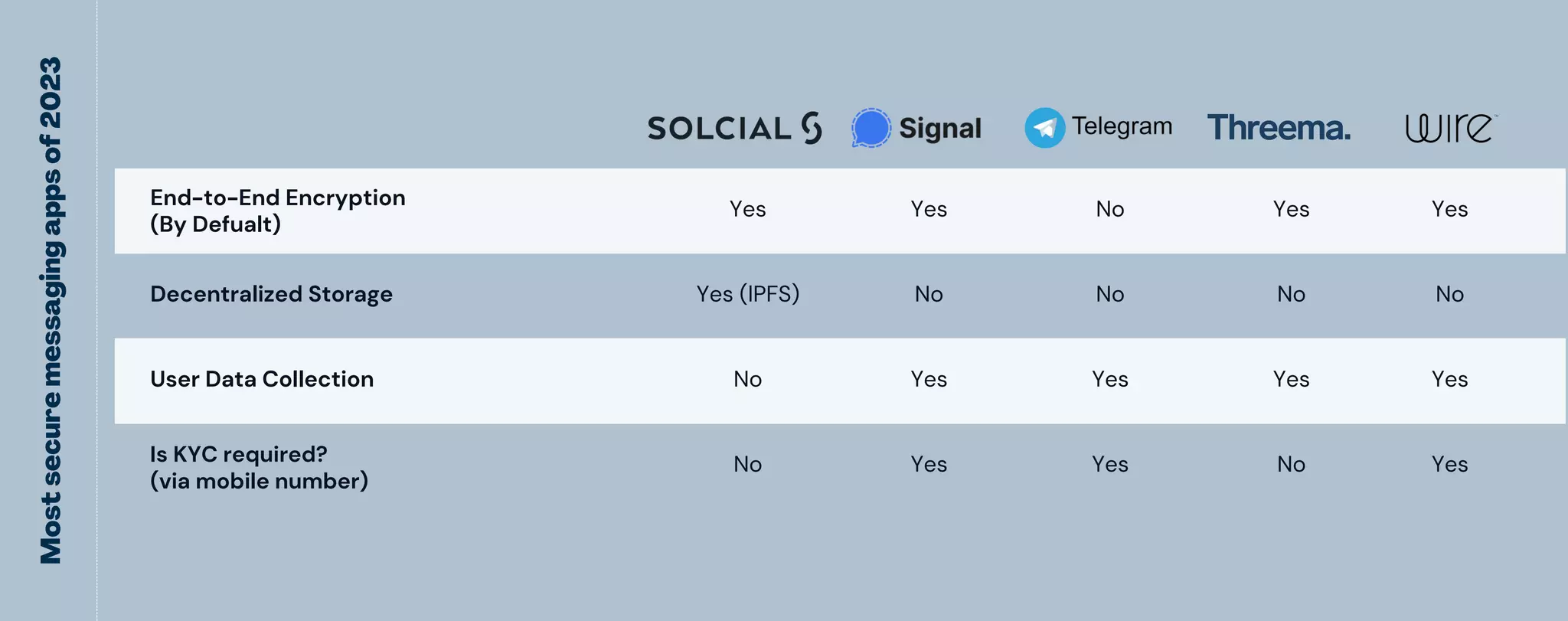Screen dimensions: 1568x621
Task: Select the User Data Collection row label
Action: tap(262, 379)
